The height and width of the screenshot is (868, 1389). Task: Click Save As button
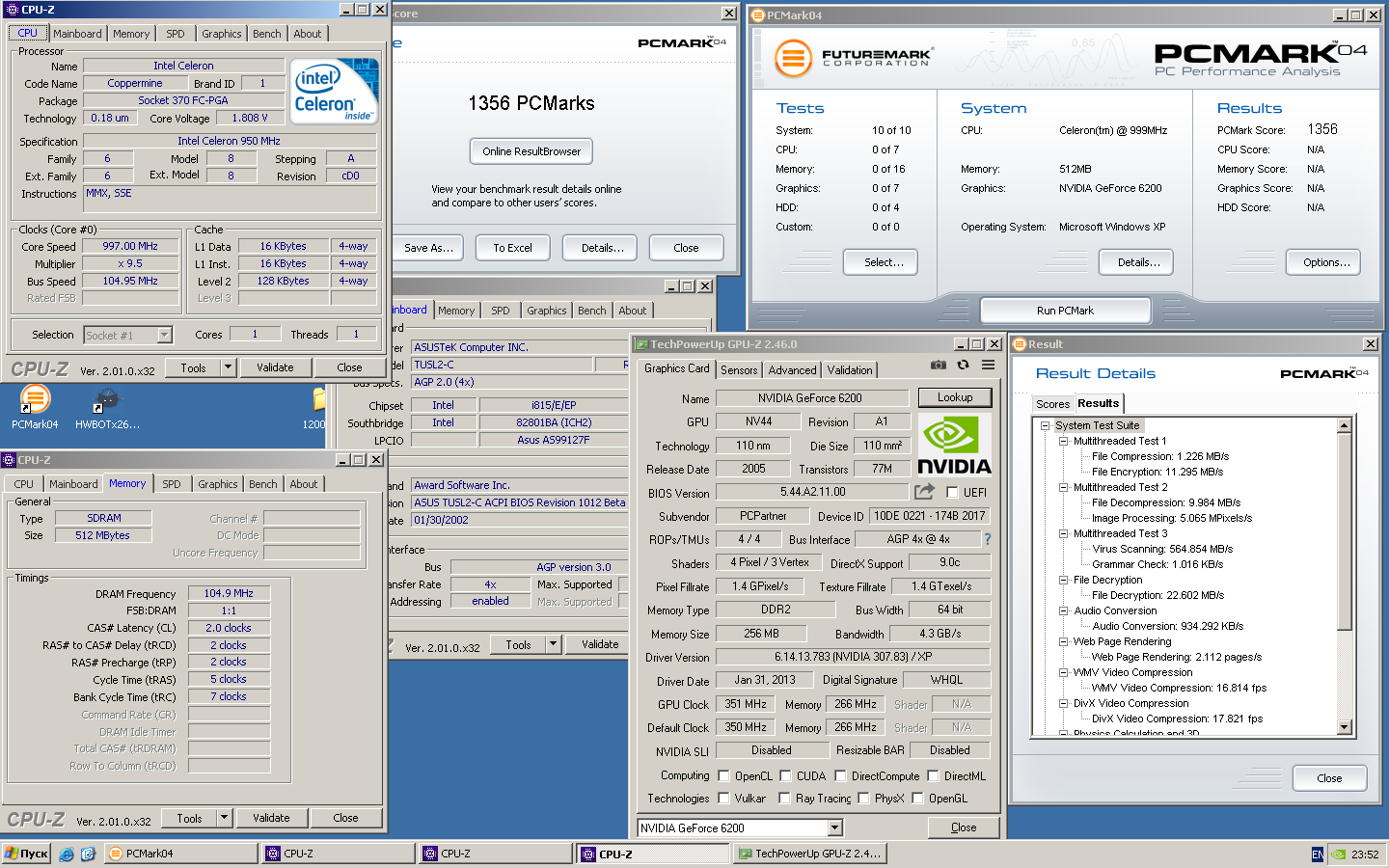(428, 248)
